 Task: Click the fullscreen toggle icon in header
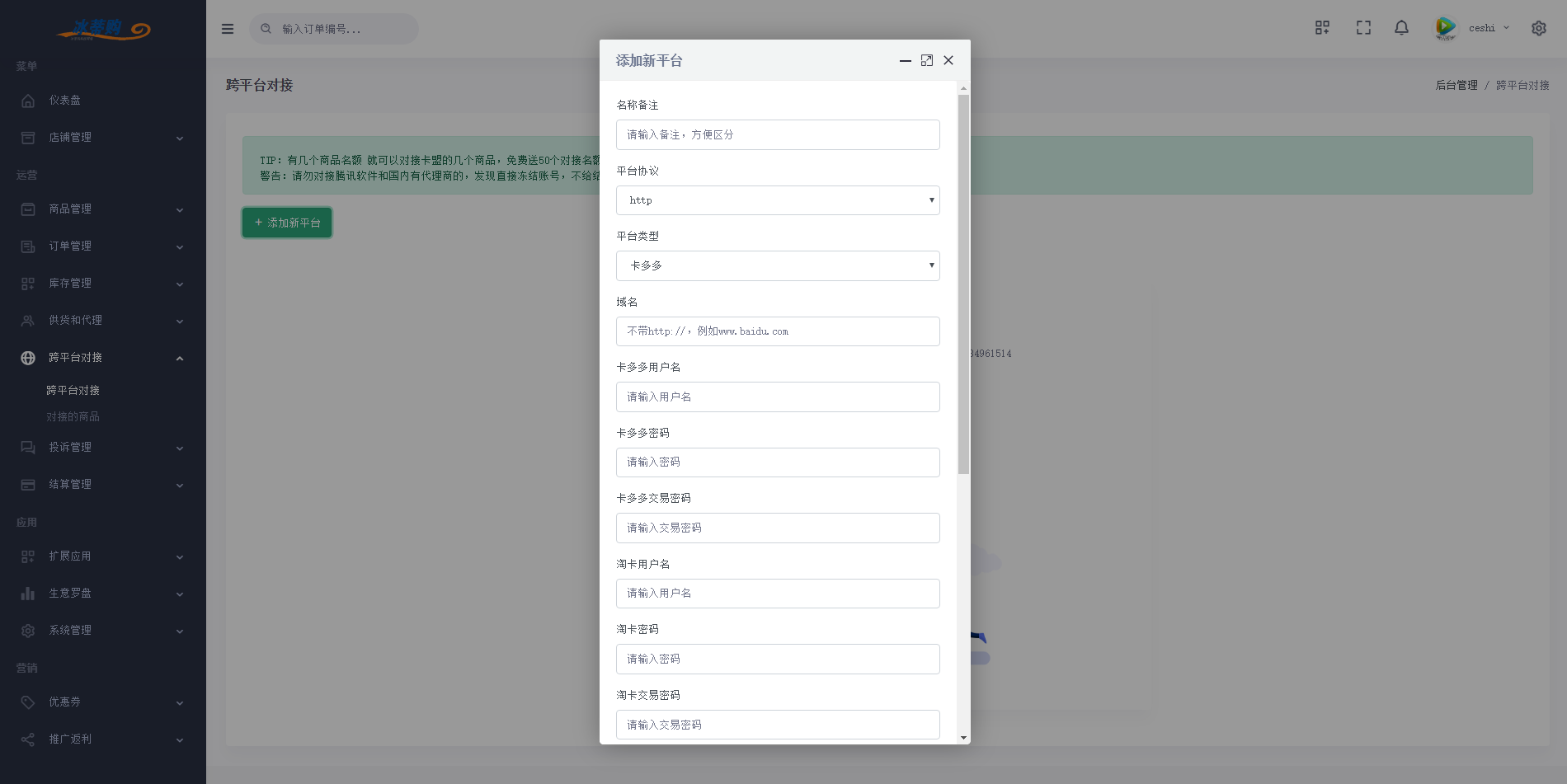click(x=1363, y=28)
